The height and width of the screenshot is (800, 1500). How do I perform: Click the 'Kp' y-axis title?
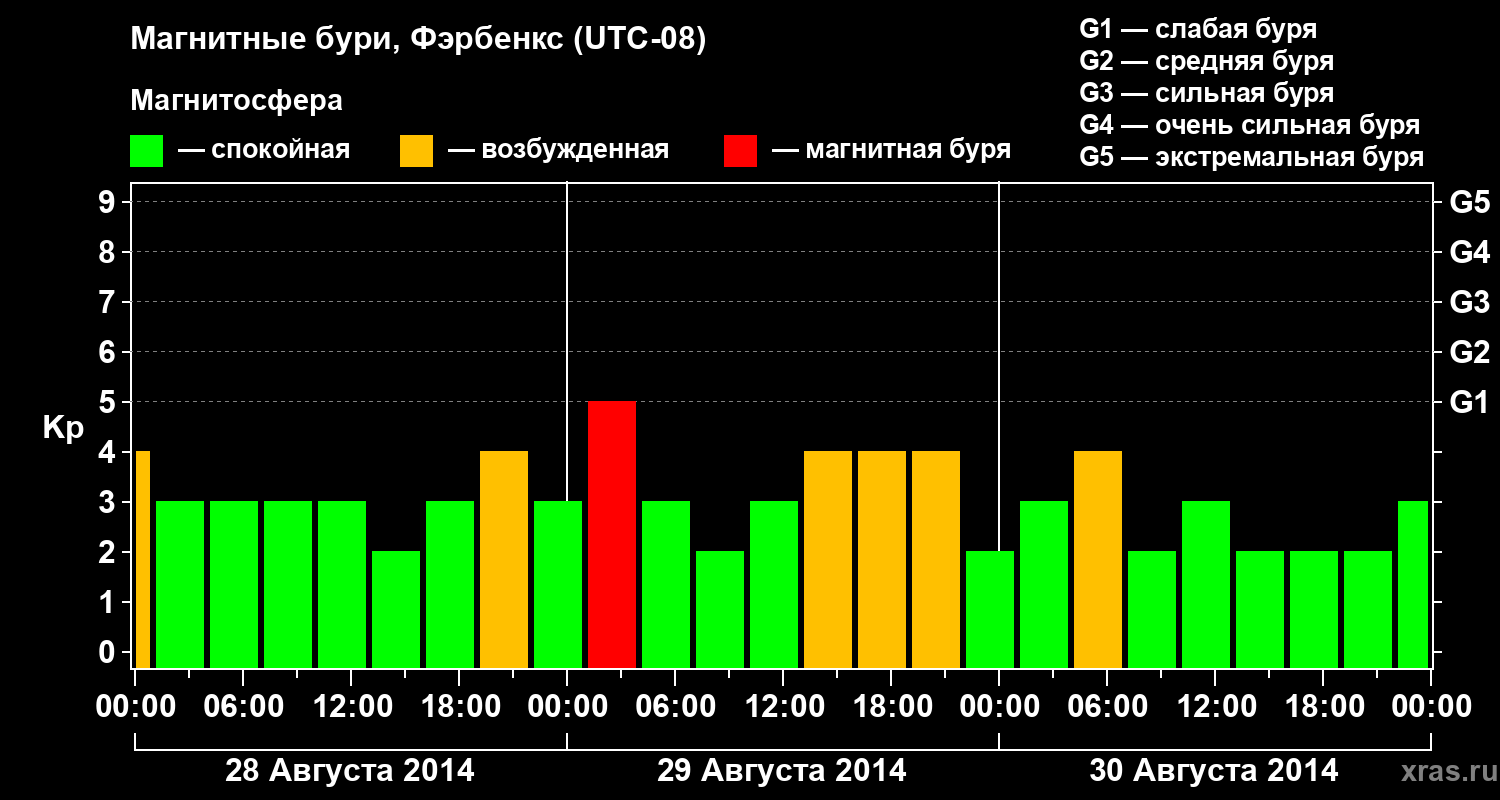(63, 429)
